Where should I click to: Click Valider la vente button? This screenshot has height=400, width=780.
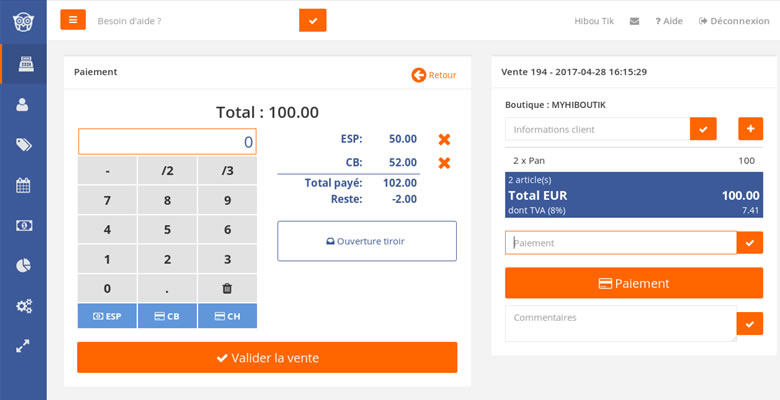click(x=267, y=357)
